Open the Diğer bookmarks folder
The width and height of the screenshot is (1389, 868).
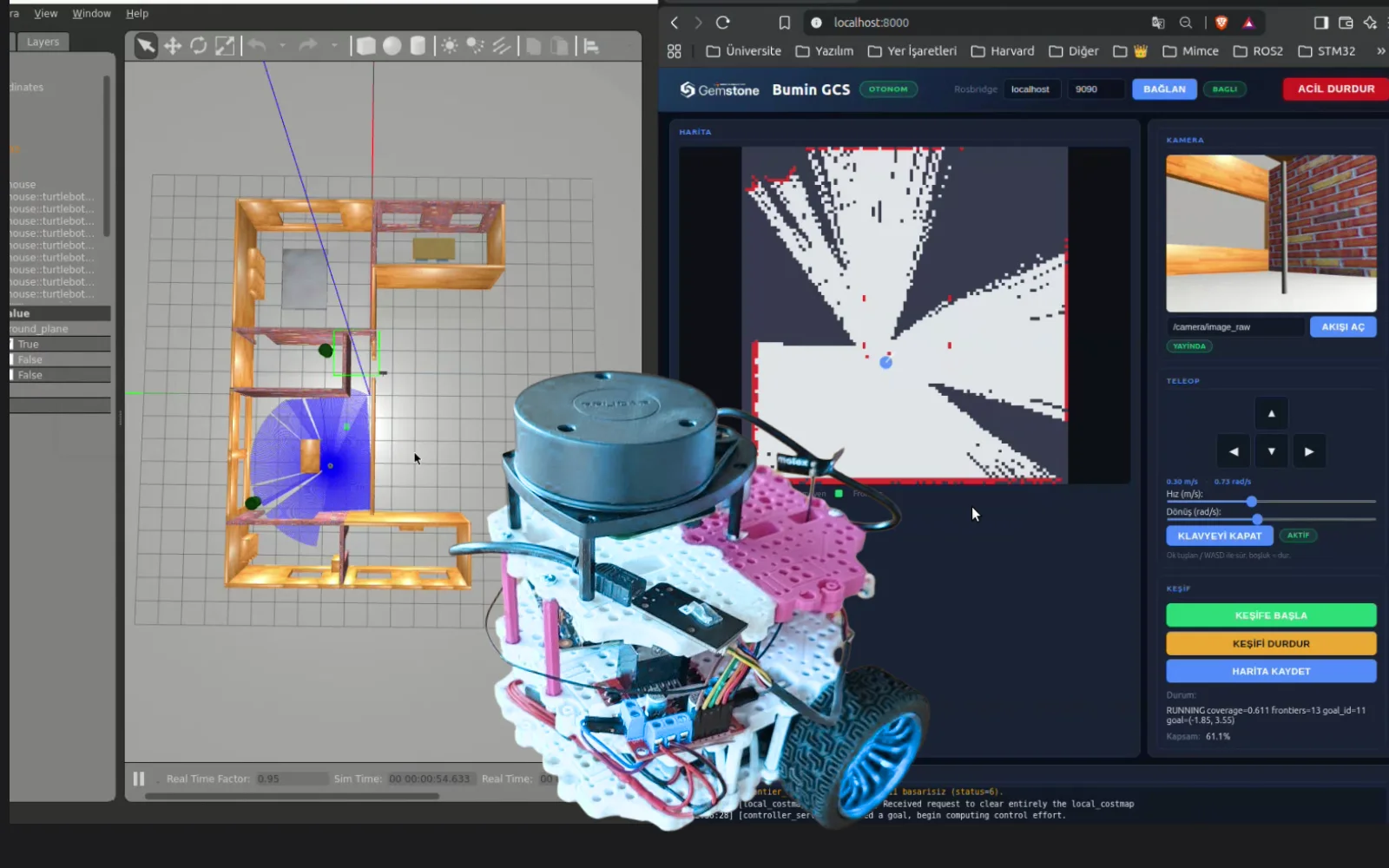point(1073,51)
